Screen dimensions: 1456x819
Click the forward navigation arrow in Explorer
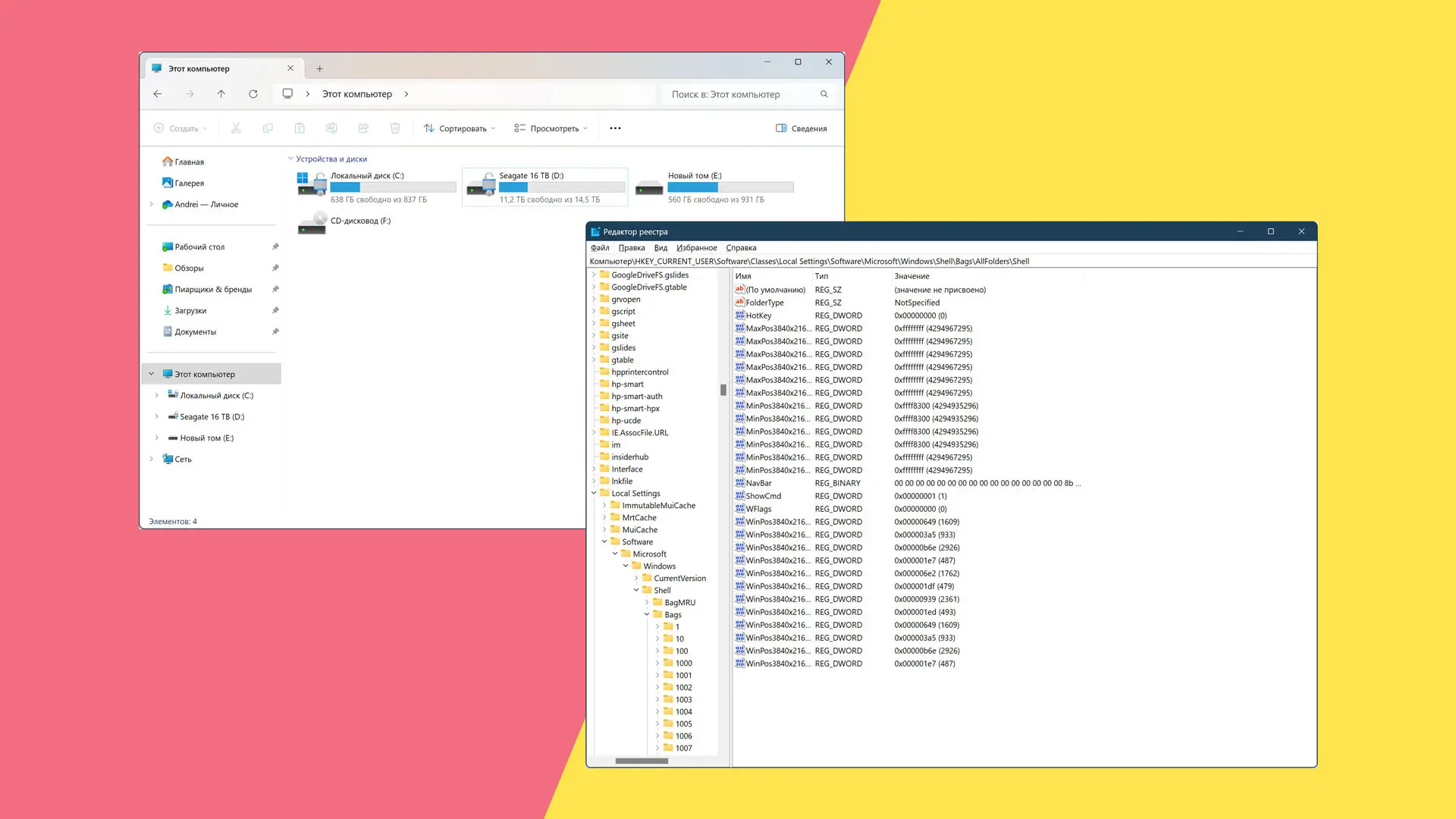190,94
